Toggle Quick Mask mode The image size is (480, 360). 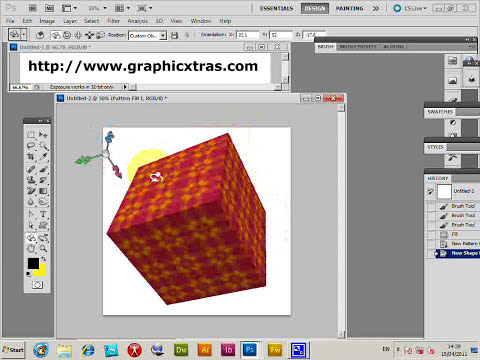(x=37, y=285)
